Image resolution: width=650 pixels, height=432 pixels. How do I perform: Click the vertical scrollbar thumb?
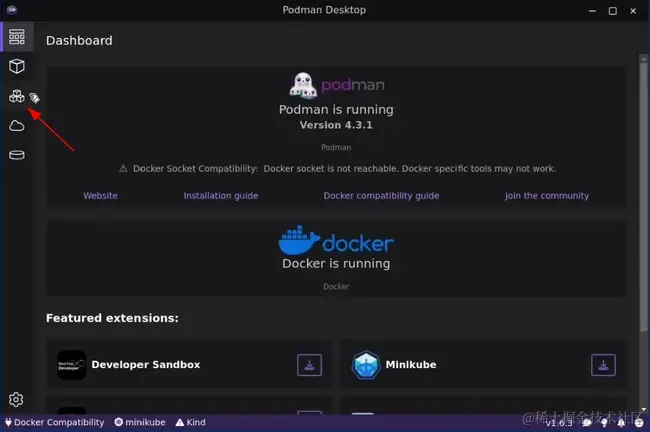(x=643, y=197)
